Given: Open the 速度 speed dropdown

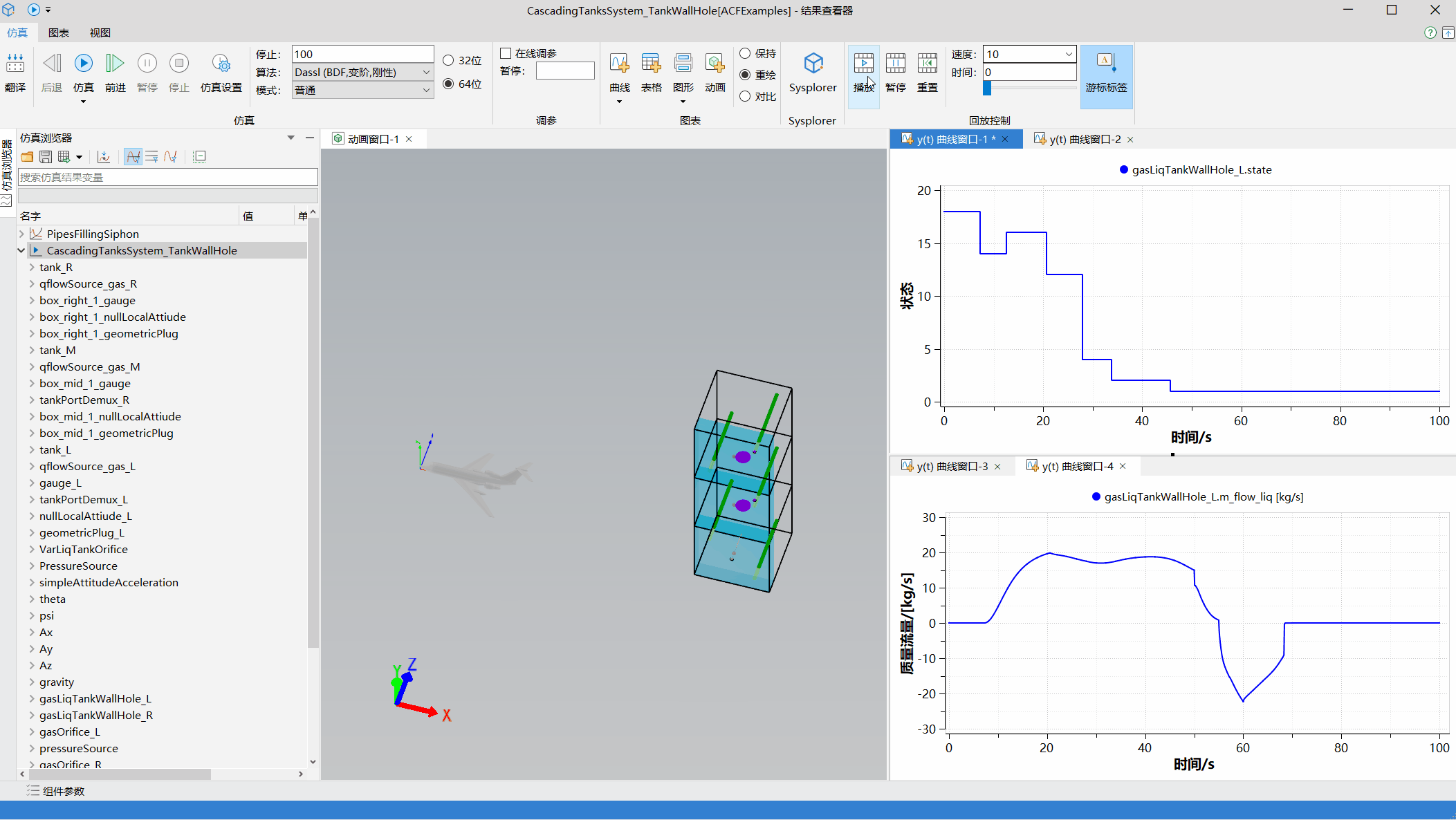Looking at the screenshot, I should tap(1069, 54).
